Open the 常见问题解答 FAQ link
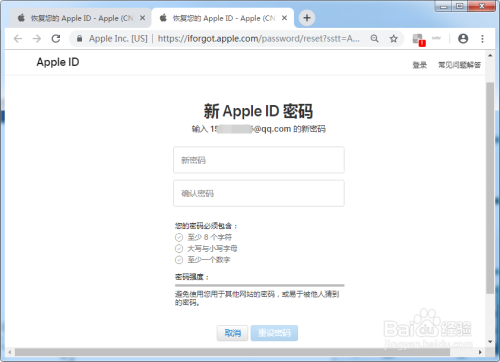500x362 pixels. click(459, 65)
